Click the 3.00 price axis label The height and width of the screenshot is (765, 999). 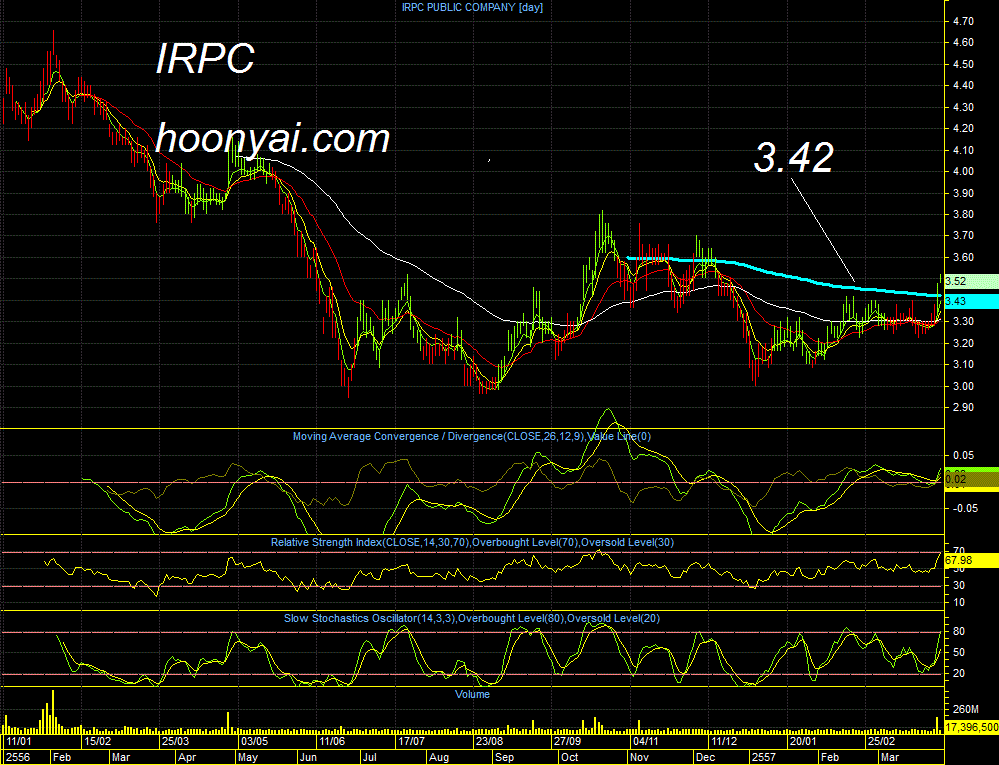[x=963, y=386]
